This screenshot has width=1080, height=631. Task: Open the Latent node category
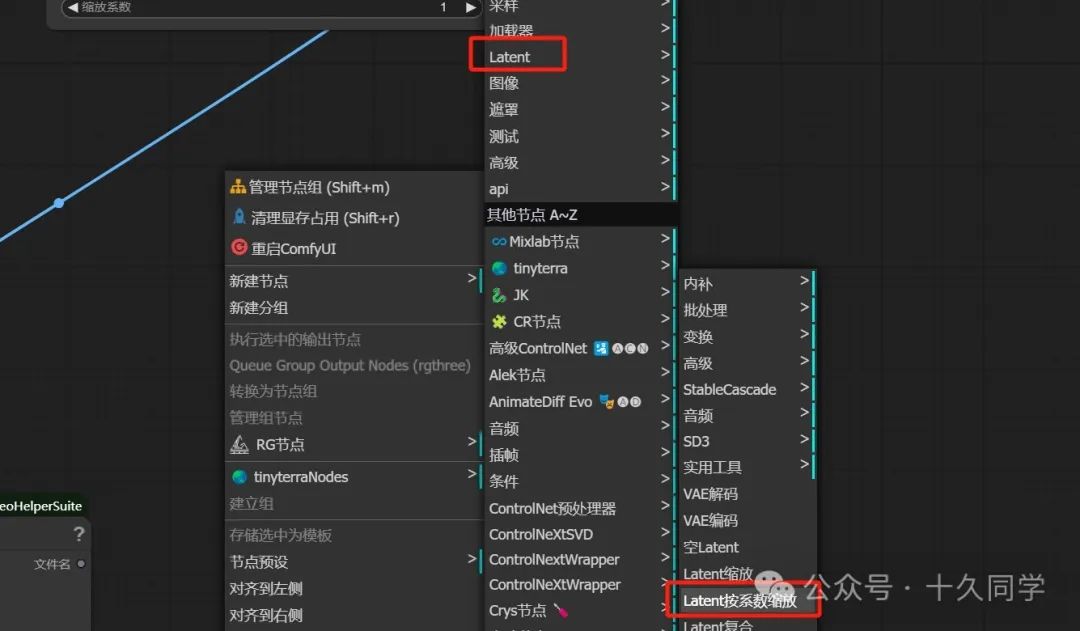point(580,56)
